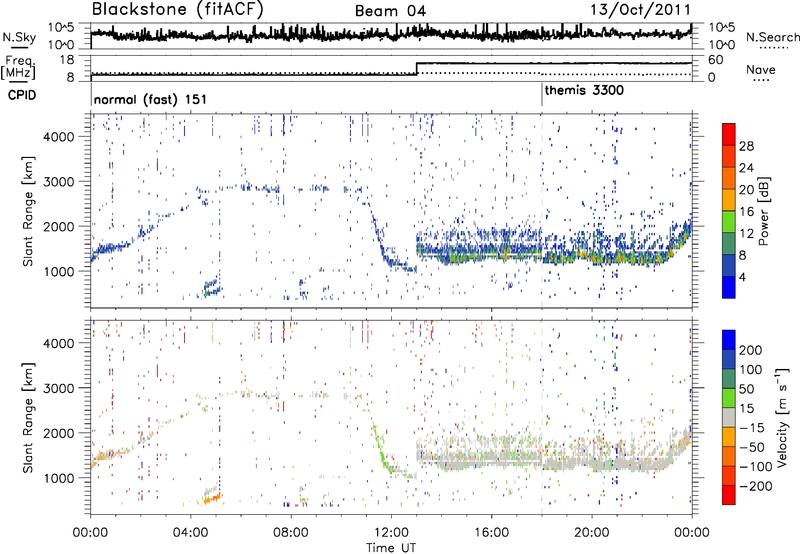Click the 'Blackstone (fitACF)' title text
The image size is (800, 554).
[x=177, y=10]
